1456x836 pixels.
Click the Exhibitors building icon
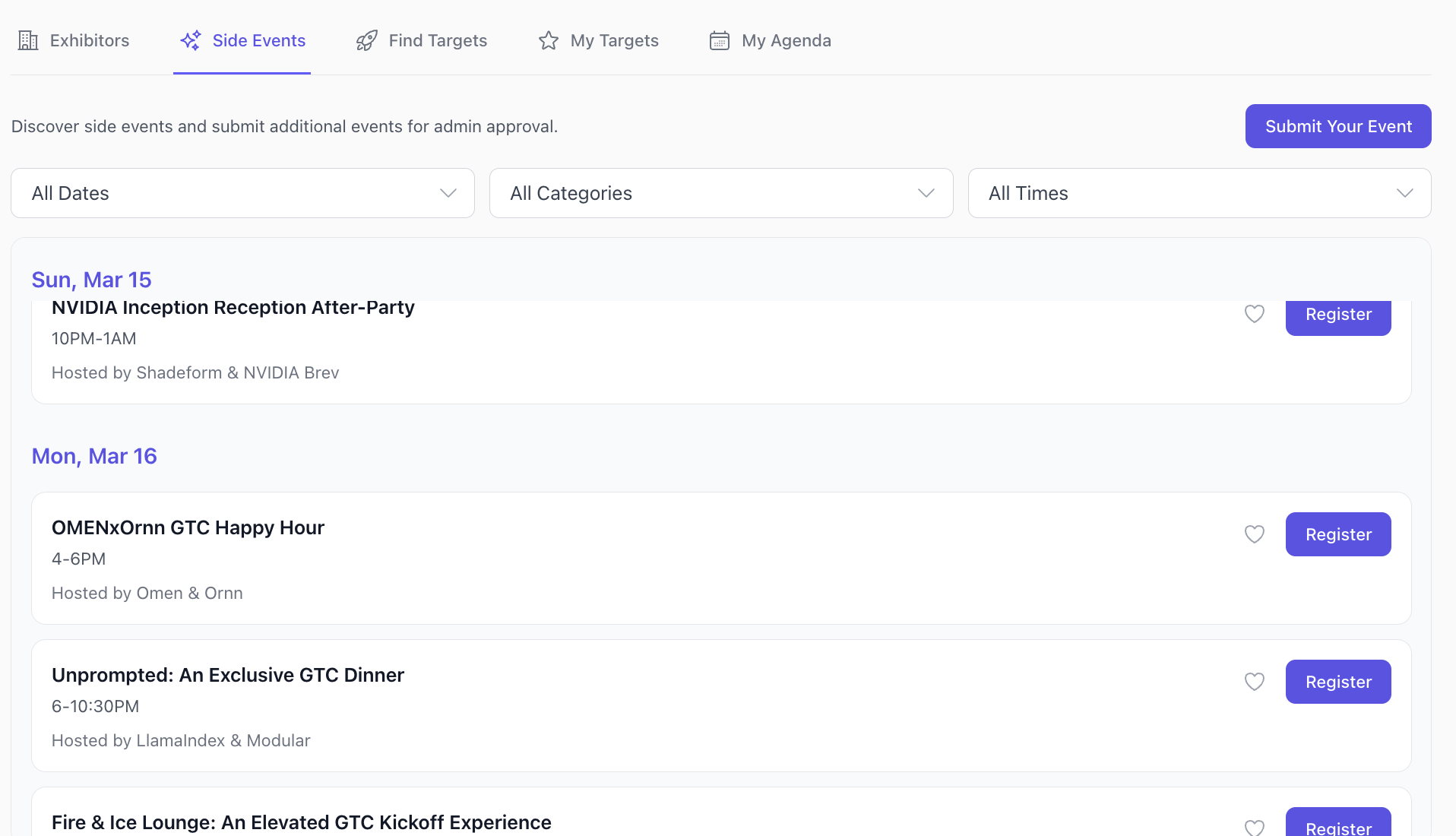pyautogui.click(x=28, y=41)
